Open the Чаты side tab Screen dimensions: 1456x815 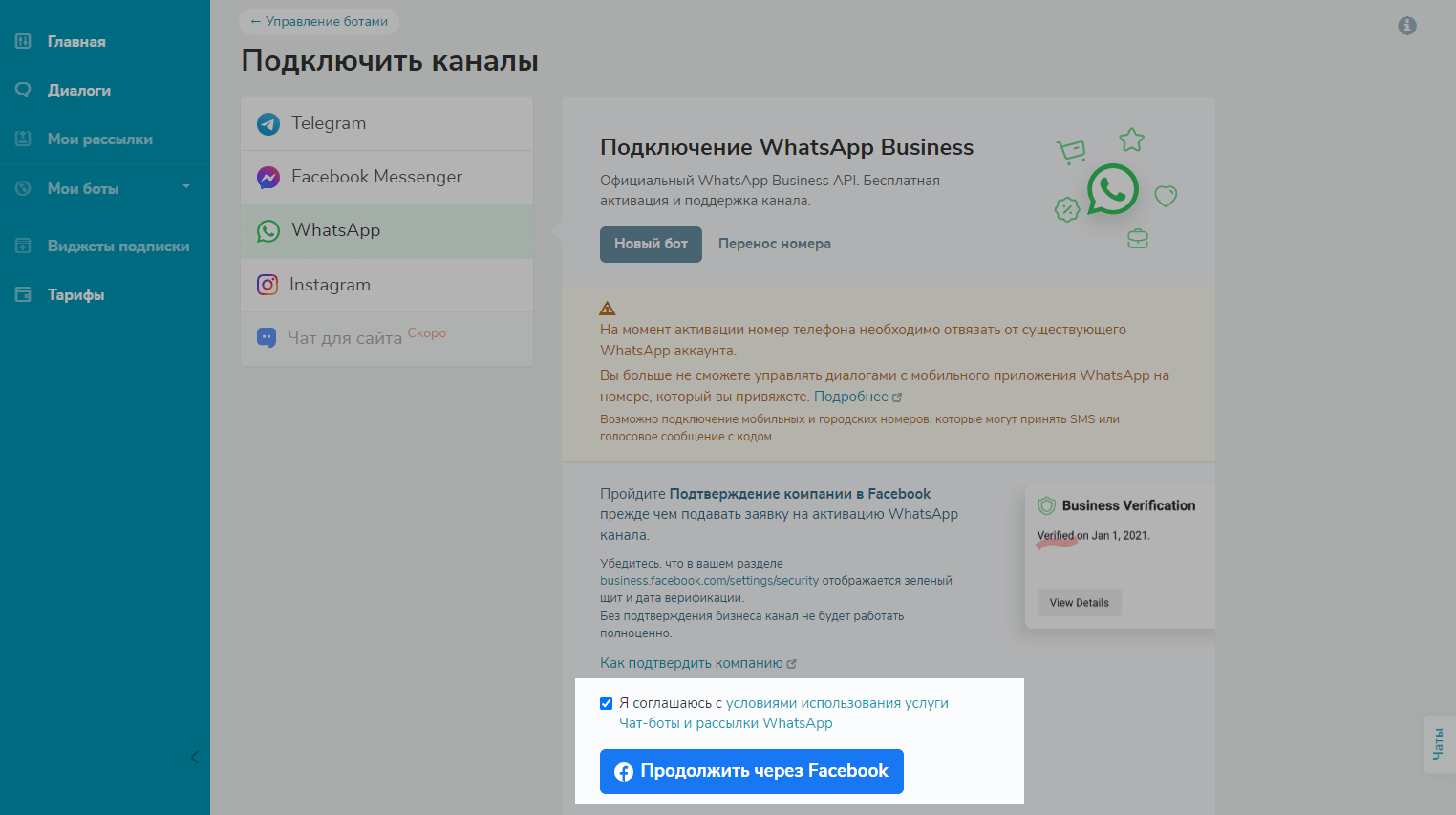click(1439, 744)
